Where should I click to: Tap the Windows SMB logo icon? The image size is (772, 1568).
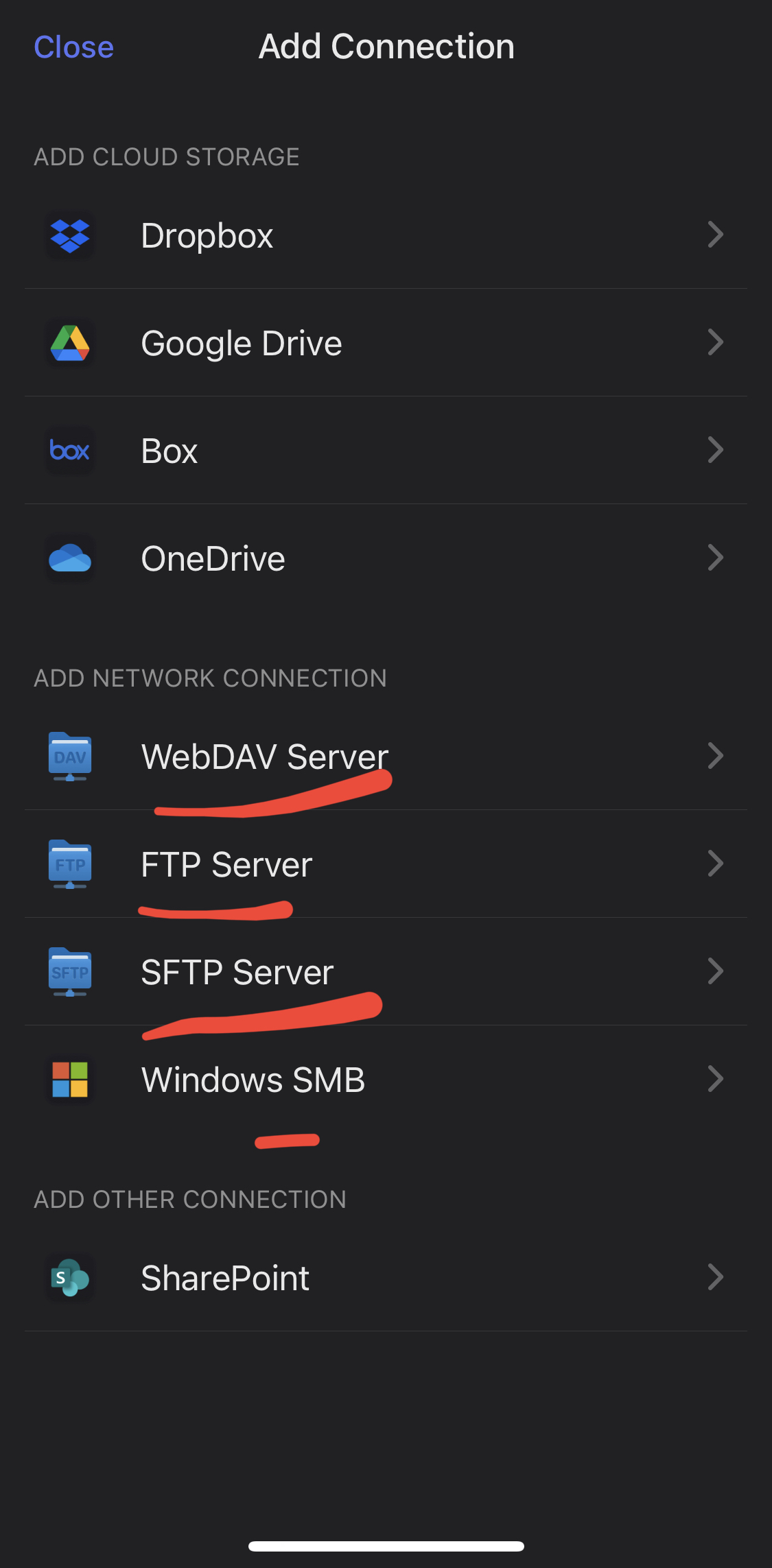point(70,1080)
